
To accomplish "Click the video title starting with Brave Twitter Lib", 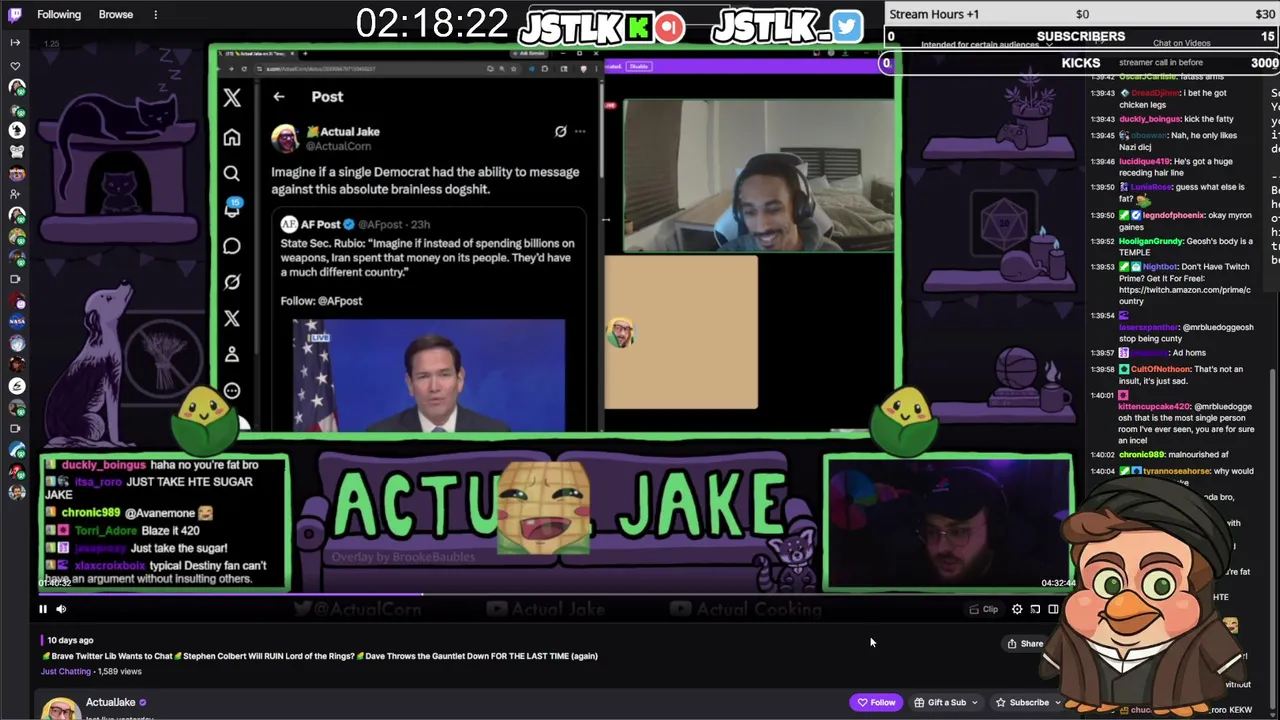I will click(319, 656).
